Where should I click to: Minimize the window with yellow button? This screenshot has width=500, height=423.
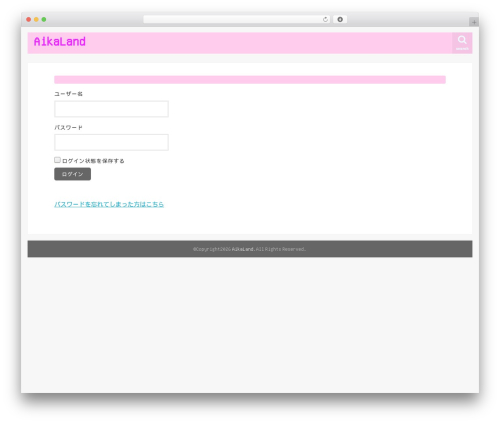tap(36, 19)
